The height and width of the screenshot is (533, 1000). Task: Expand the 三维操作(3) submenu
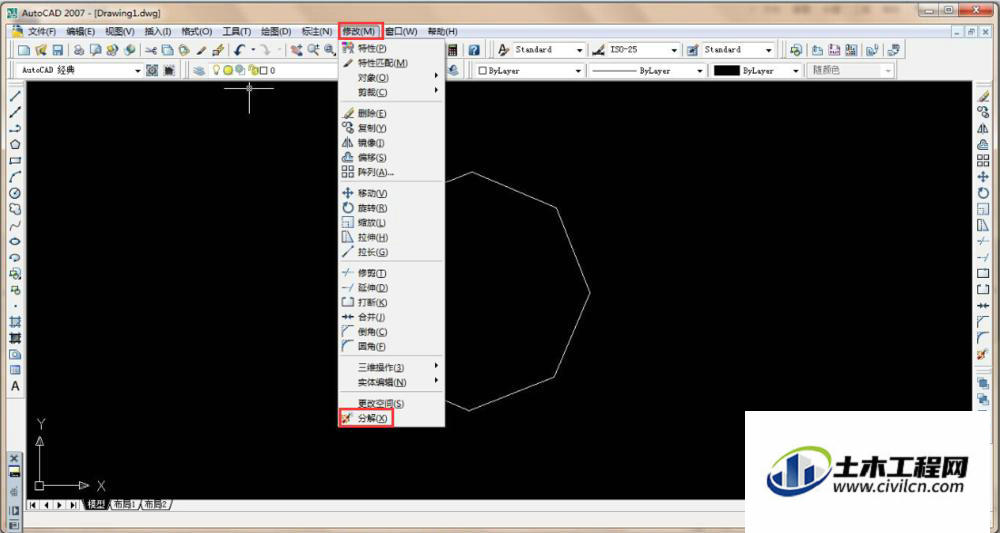coord(392,368)
